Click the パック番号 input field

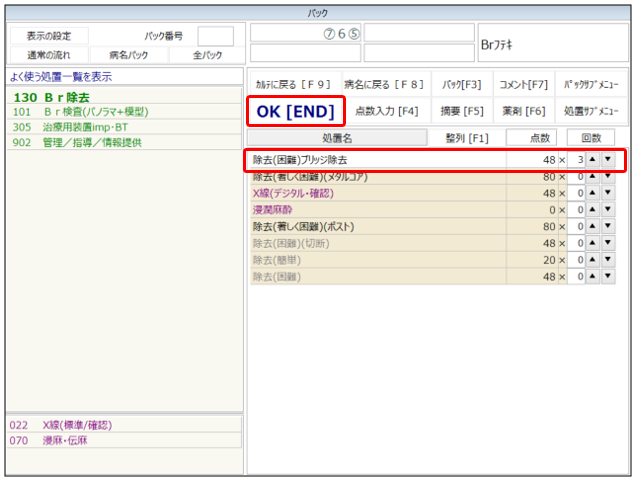tap(215, 37)
